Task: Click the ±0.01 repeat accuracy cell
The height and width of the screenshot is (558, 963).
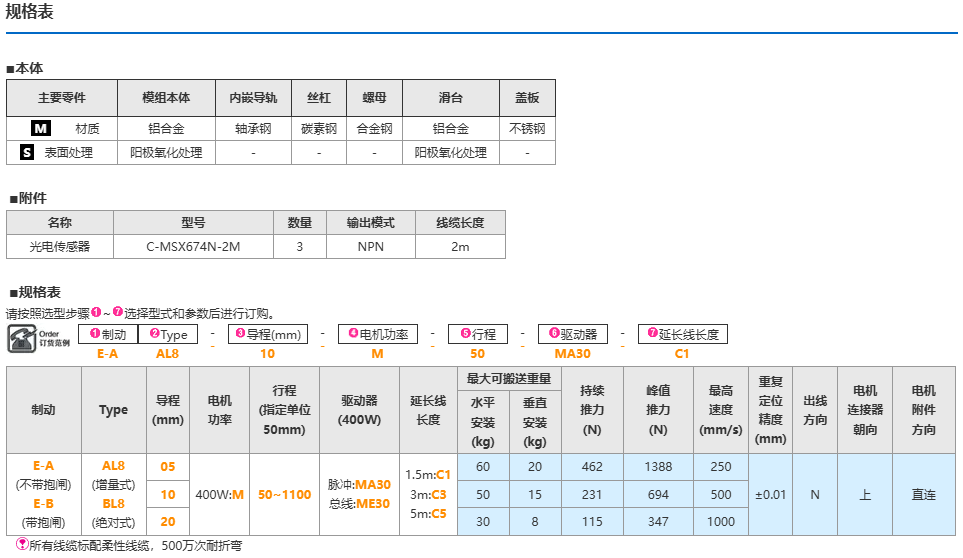Action: (x=770, y=495)
